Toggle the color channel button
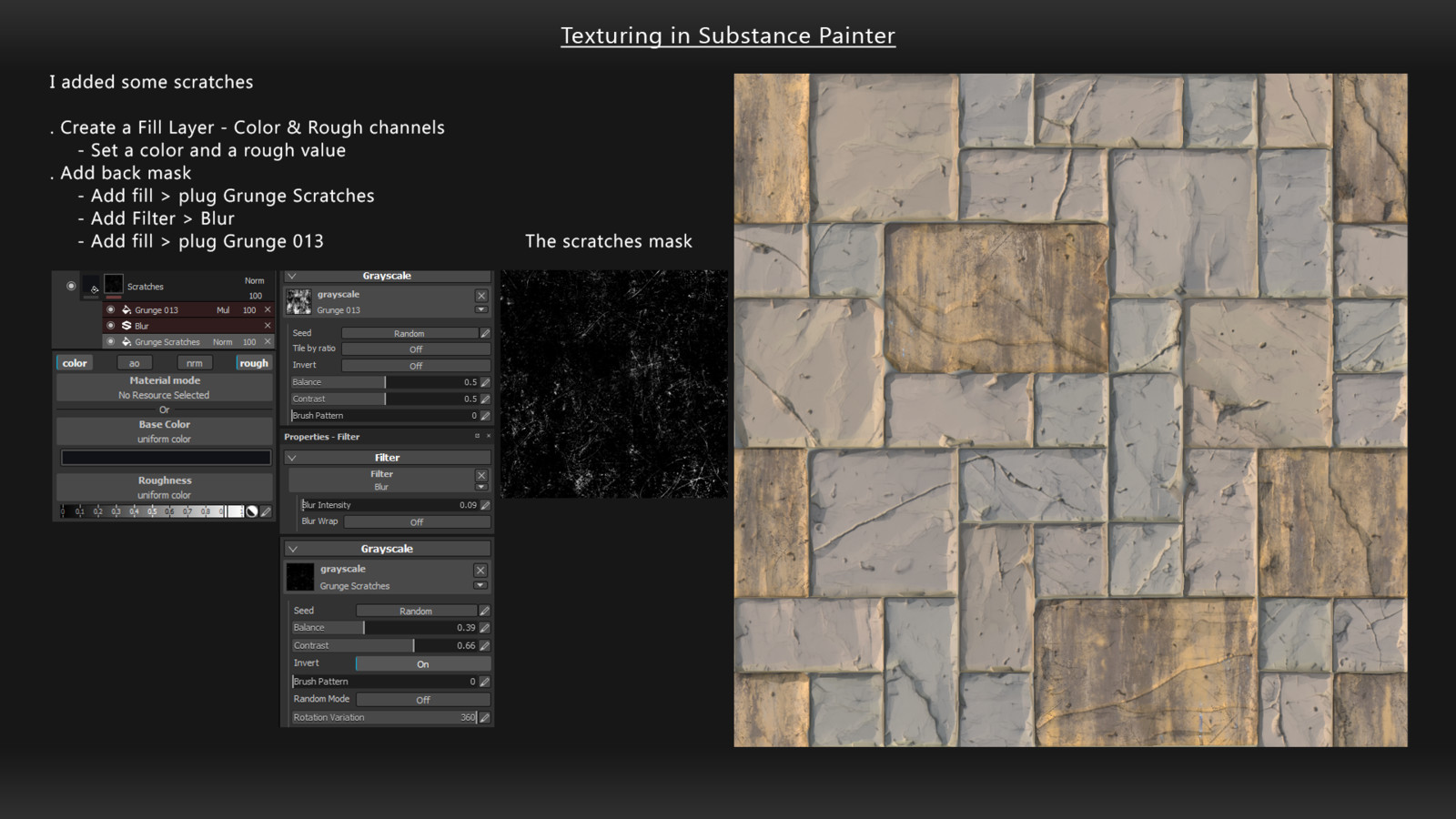1456x819 pixels. 75,363
